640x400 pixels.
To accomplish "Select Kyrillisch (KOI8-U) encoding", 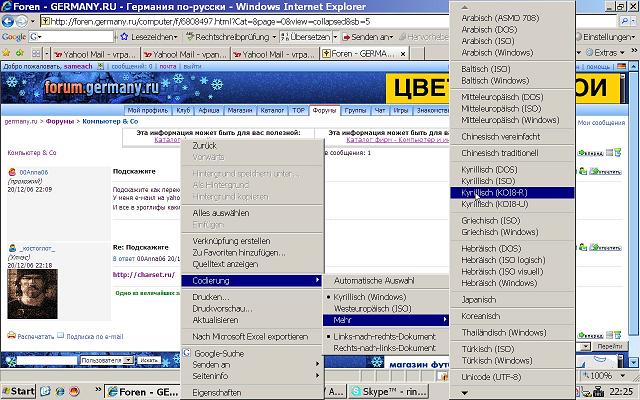I will (x=512, y=204).
